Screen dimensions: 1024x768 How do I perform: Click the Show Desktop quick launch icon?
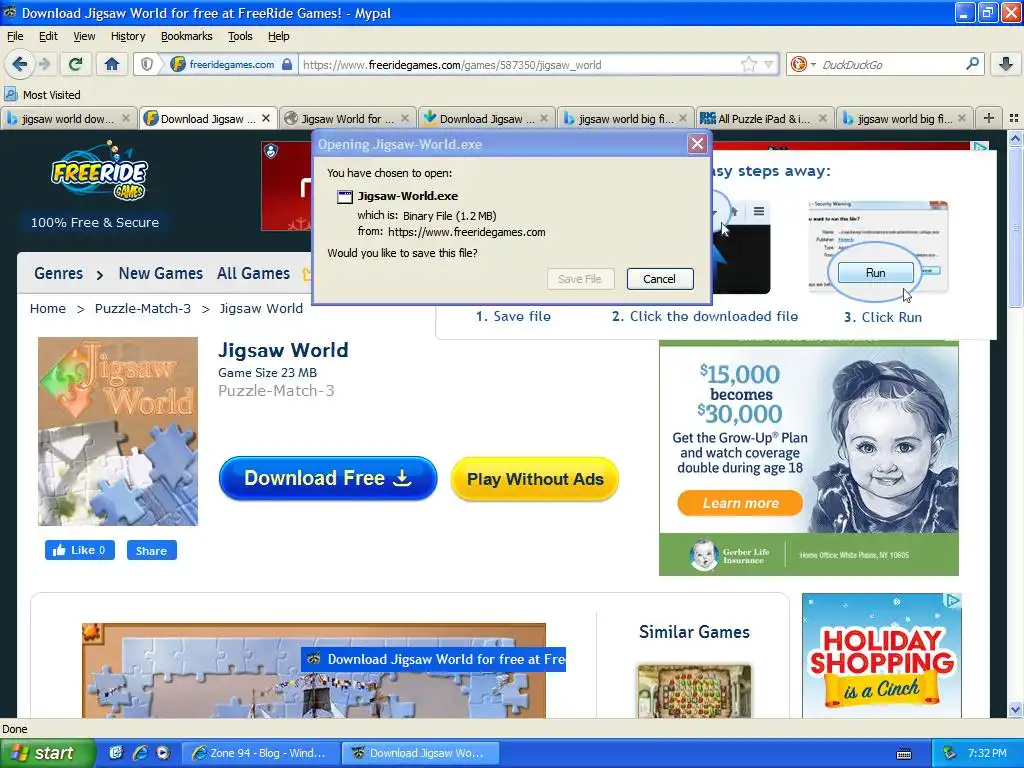pos(116,753)
